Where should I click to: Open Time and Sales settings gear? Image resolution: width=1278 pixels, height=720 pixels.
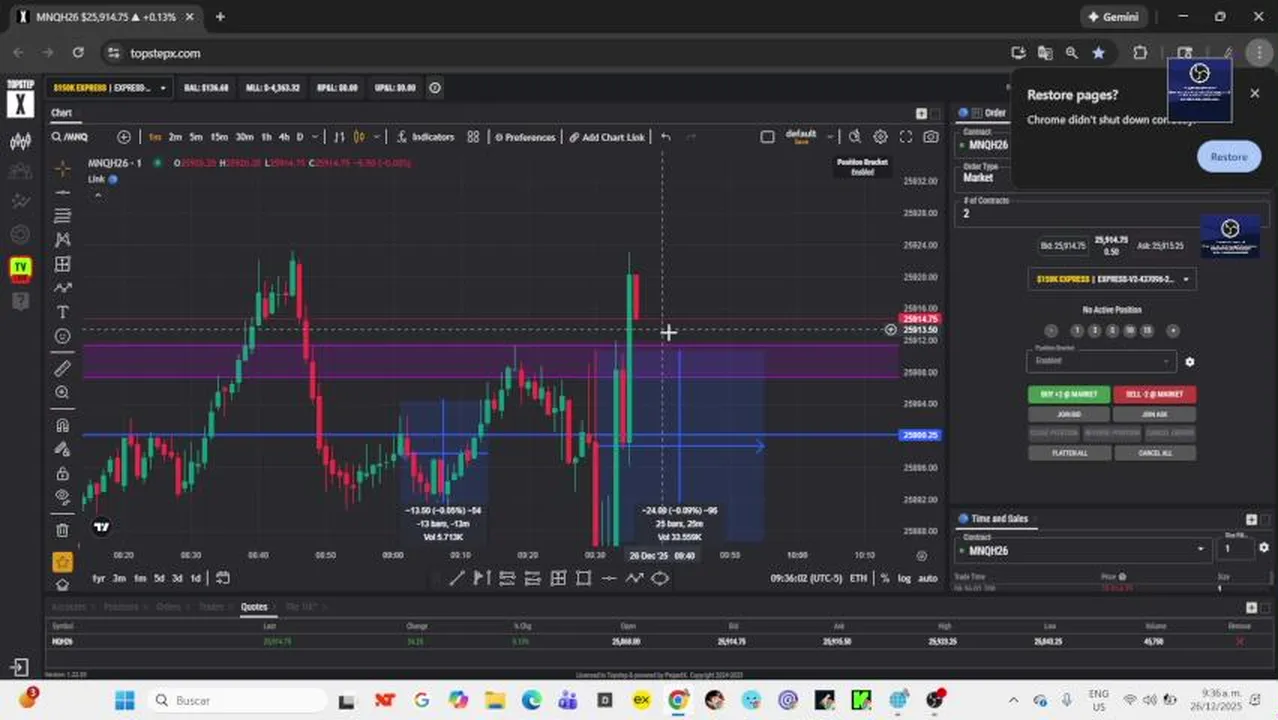[x=1263, y=548]
